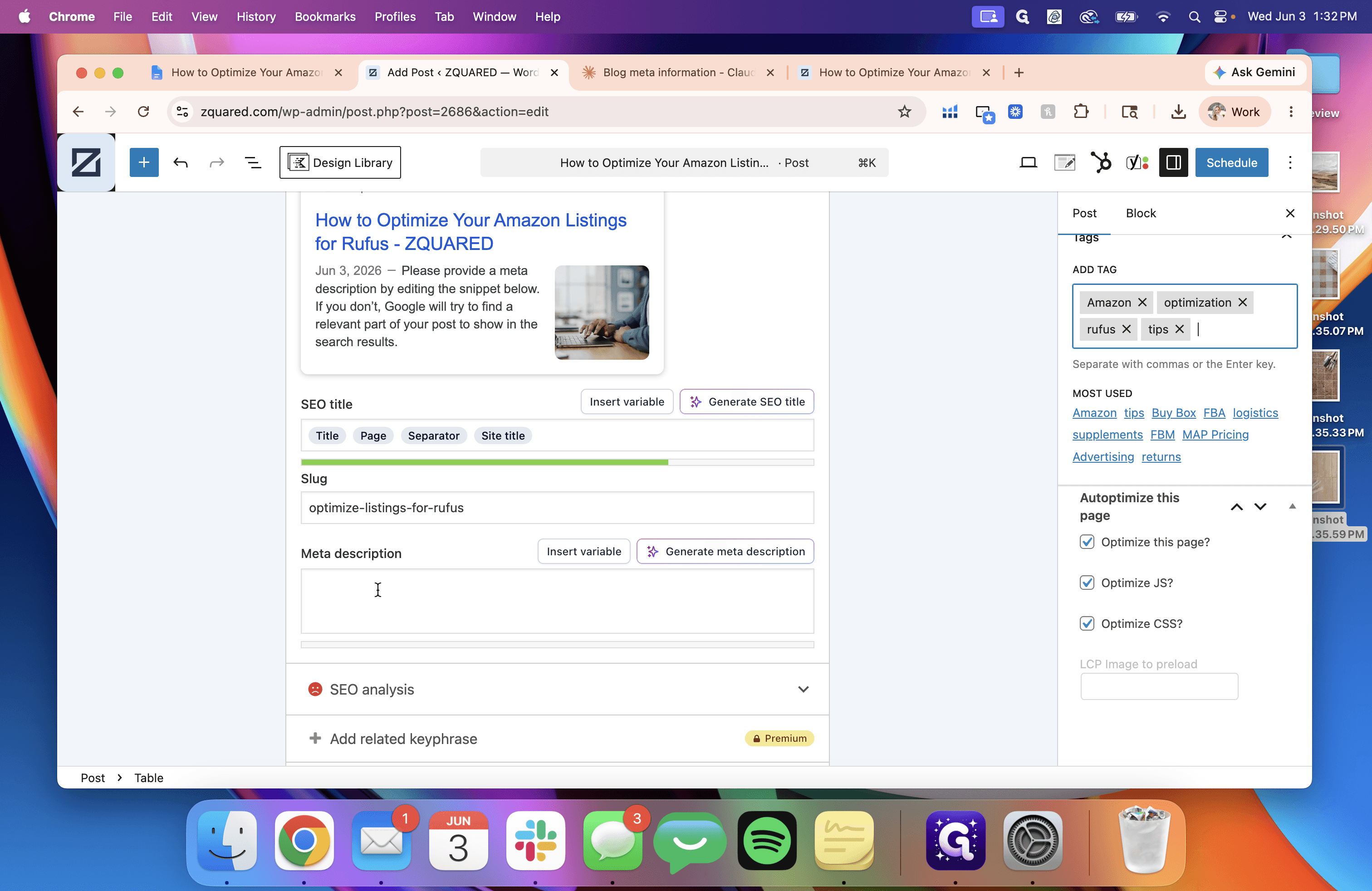Click the Table breadcrumb in footer

point(149,778)
